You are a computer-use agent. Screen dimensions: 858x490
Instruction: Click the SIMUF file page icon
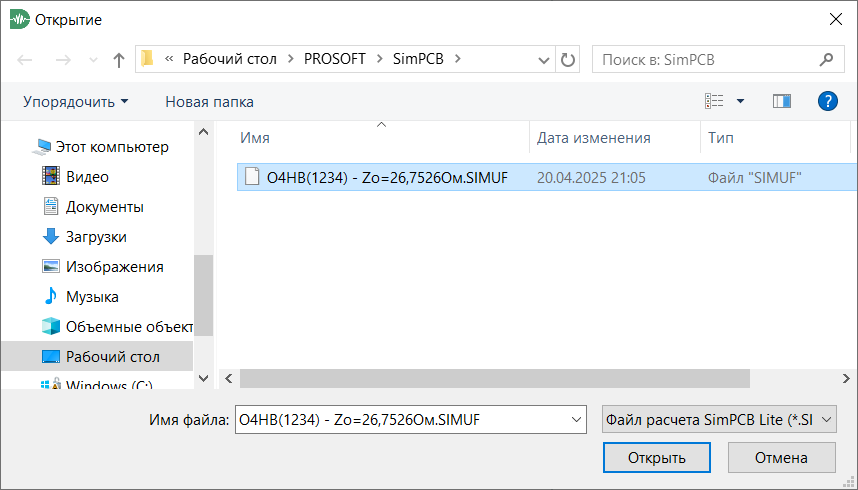pyautogui.click(x=252, y=177)
